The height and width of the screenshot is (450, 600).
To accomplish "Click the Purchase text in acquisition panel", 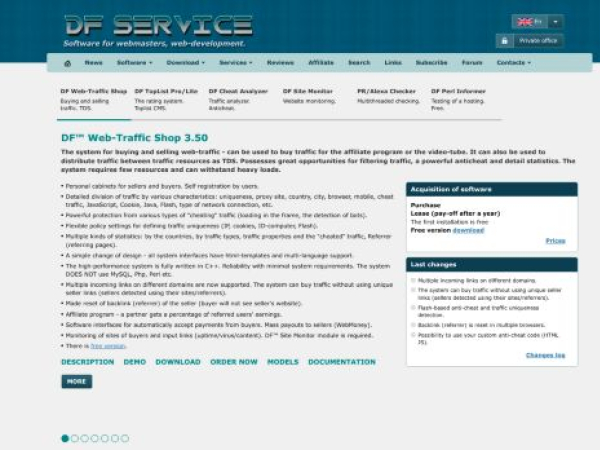I will 426,205.
